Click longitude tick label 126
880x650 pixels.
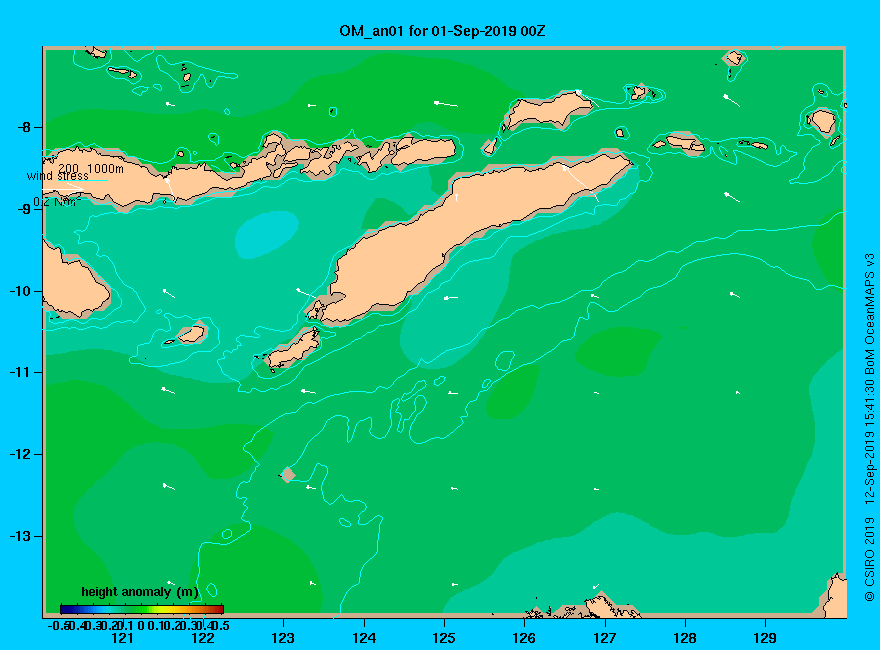pos(524,638)
